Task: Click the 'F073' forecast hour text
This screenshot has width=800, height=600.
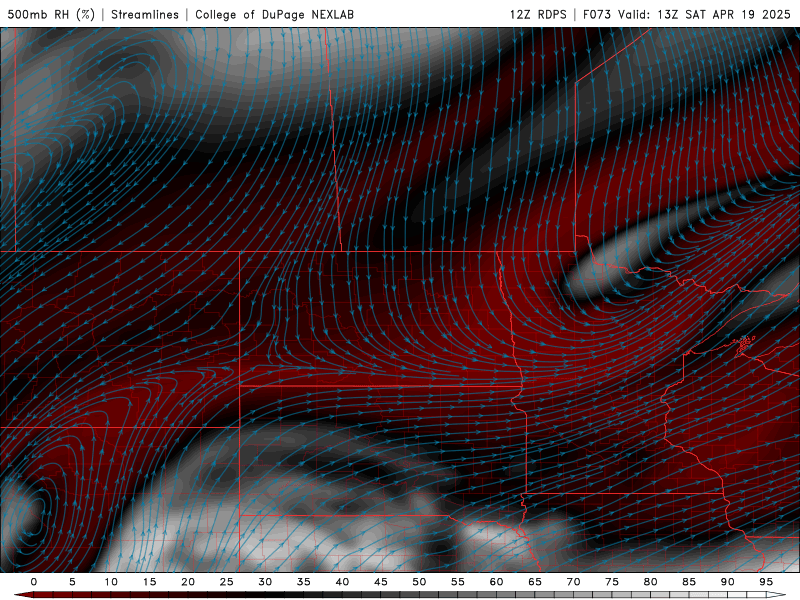Action: click(x=596, y=14)
